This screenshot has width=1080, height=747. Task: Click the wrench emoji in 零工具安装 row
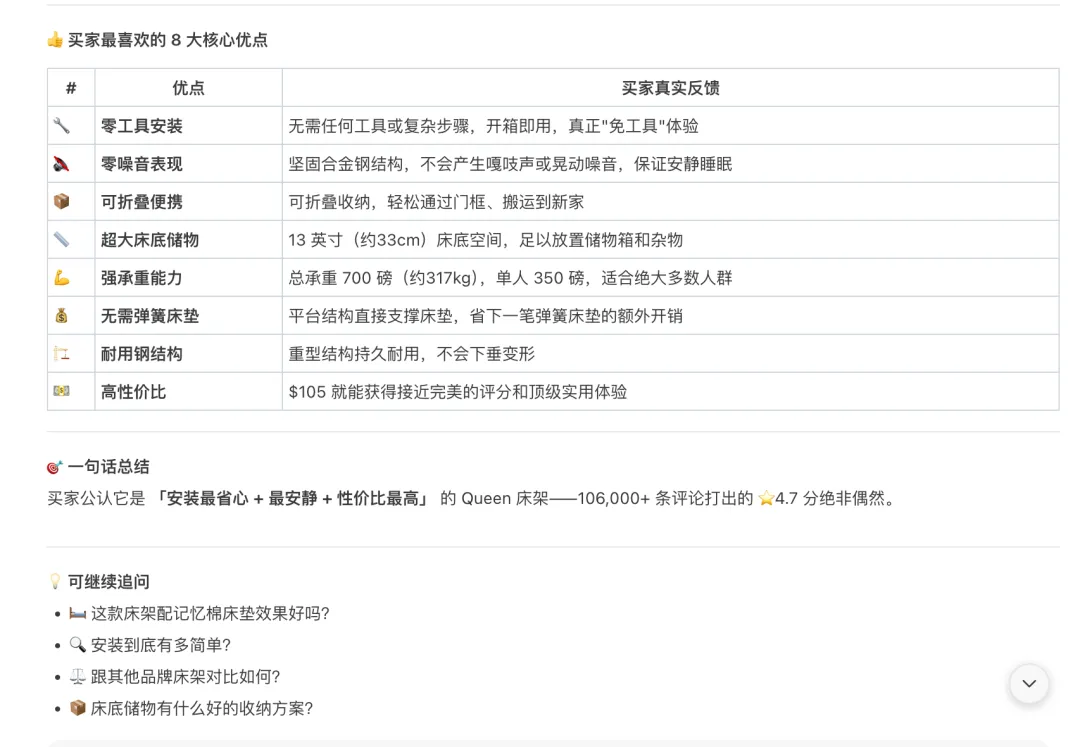61,125
